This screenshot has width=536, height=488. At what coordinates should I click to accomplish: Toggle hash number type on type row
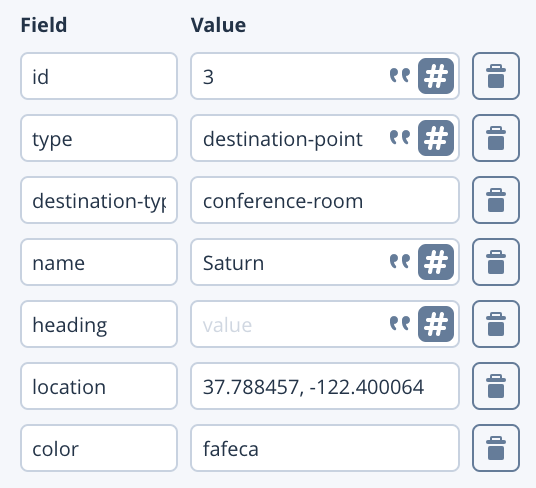[x=436, y=138]
